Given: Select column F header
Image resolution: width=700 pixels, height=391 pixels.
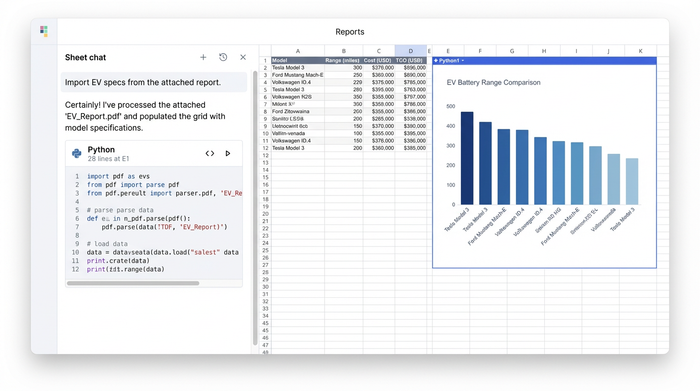Looking at the screenshot, I should [480, 51].
